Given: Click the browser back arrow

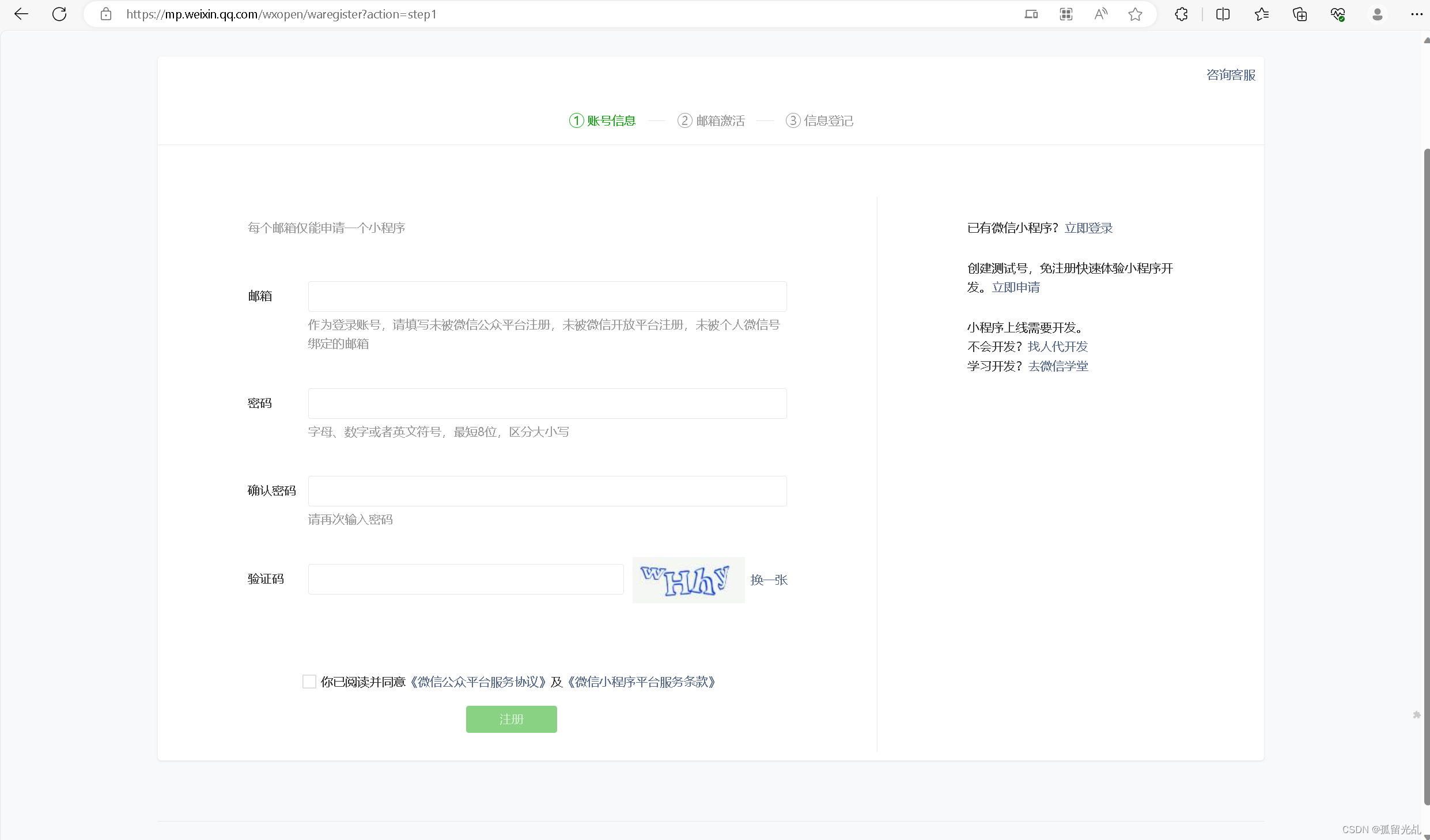Looking at the screenshot, I should 21,14.
